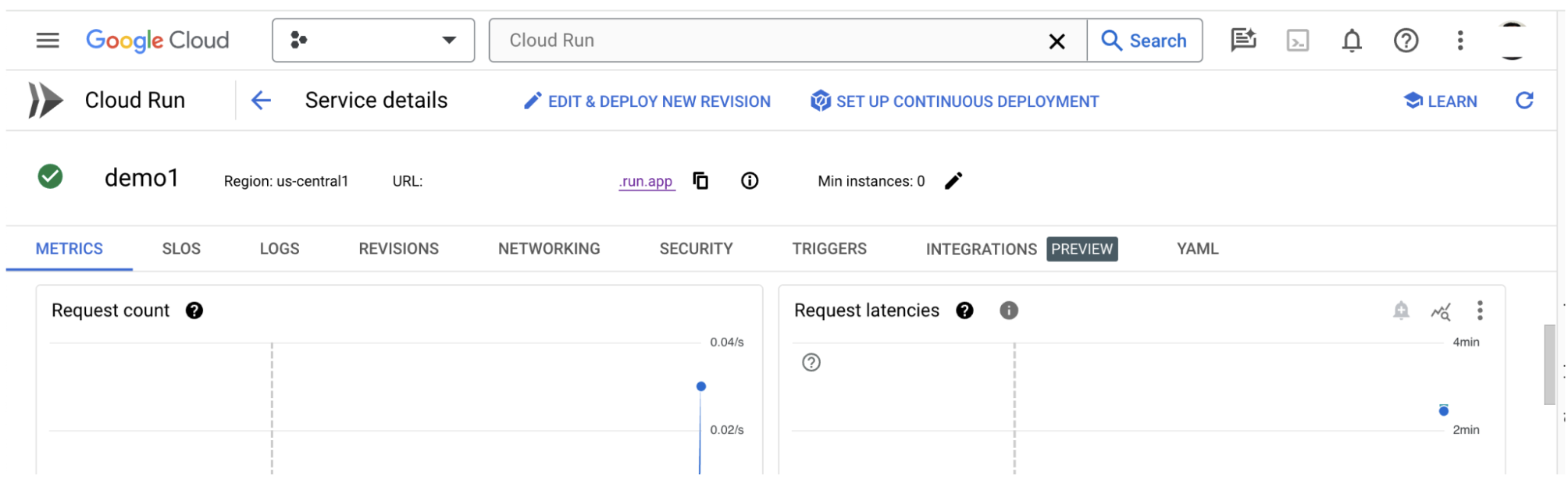Copy the service URL to clipboard
The image size is (1568, 504).
point(700,181)
